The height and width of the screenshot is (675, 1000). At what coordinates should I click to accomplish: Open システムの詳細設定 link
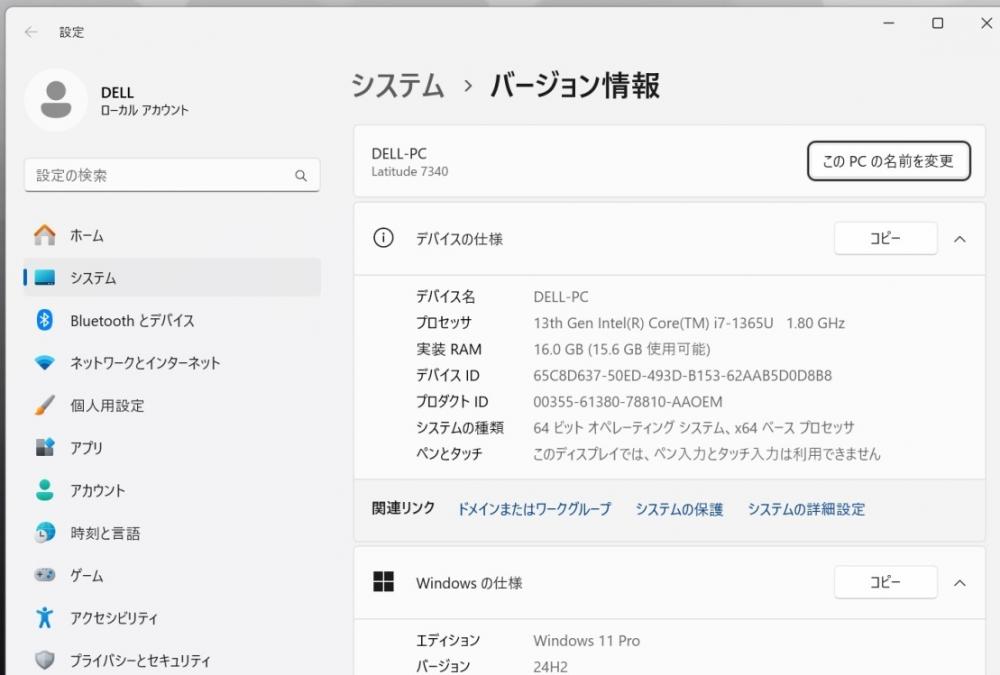click(x=806, y=508)
